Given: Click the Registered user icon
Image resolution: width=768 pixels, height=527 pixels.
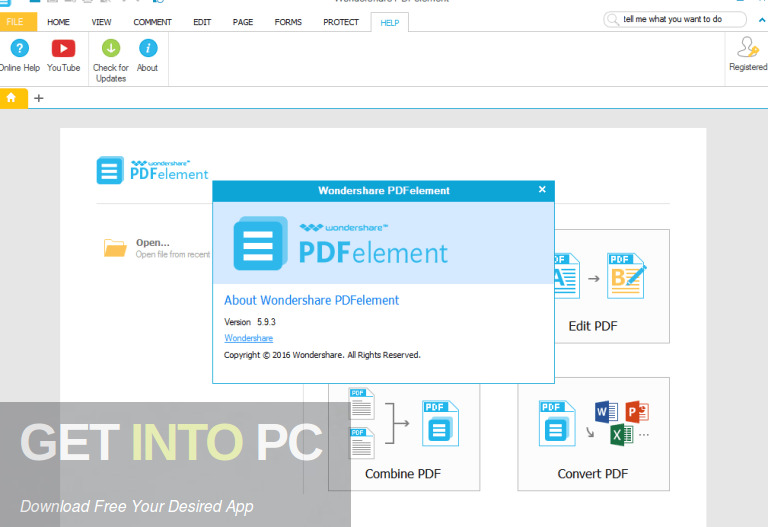Looking at the screenshot, I should (x=748, y=48).
